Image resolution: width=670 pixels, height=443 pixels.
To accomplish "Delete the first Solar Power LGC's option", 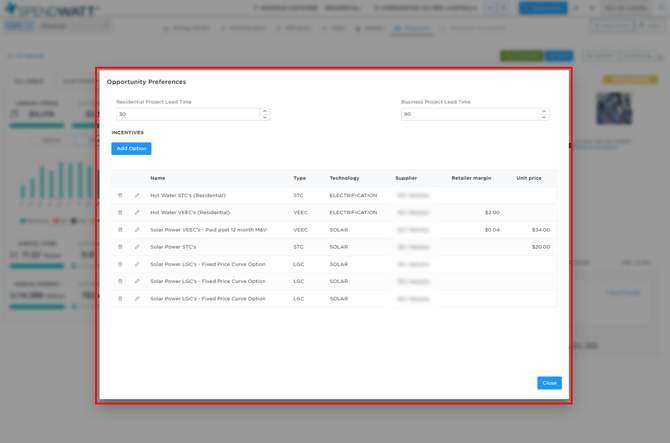I will [120, 265].
